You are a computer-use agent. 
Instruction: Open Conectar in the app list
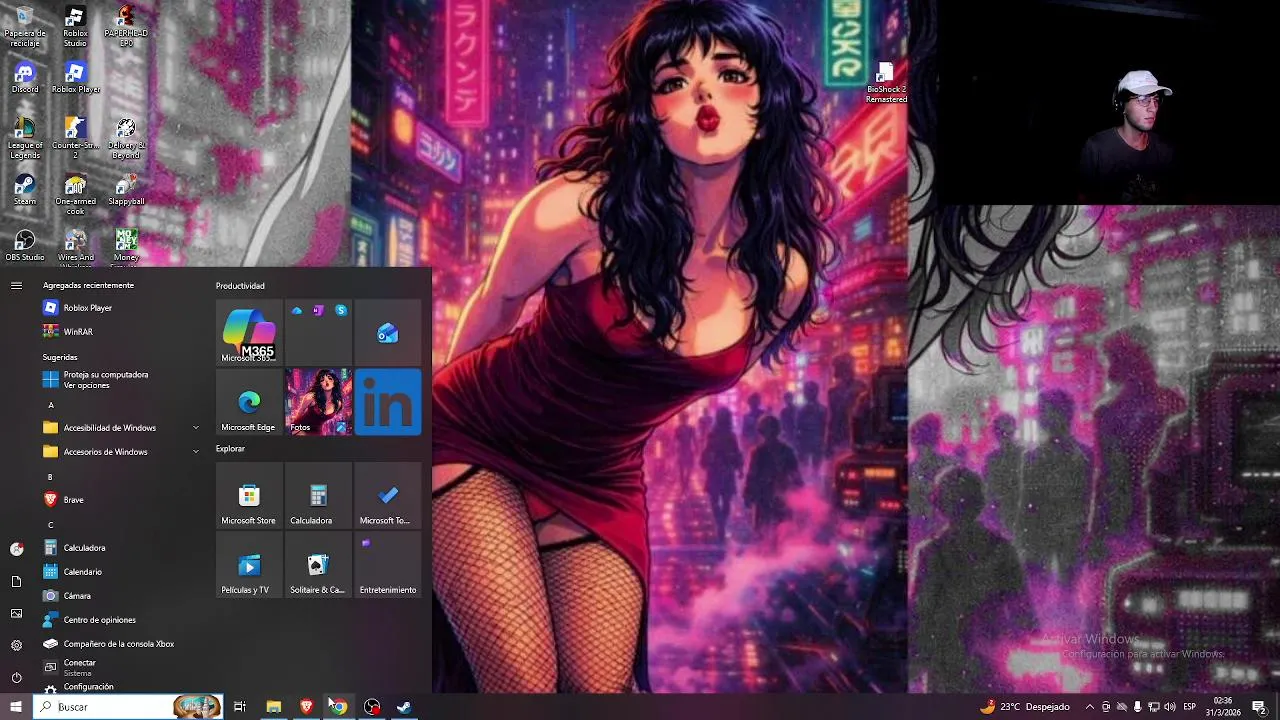[120, 667]
